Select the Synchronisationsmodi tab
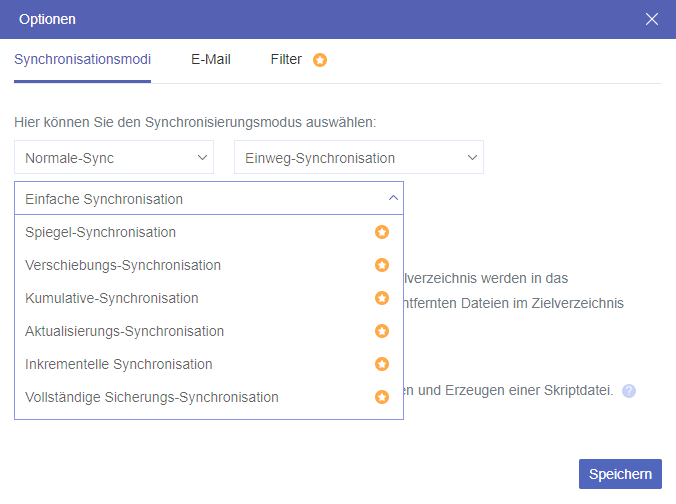The width and height of the screenshot is (676, 504). (82, 60)
